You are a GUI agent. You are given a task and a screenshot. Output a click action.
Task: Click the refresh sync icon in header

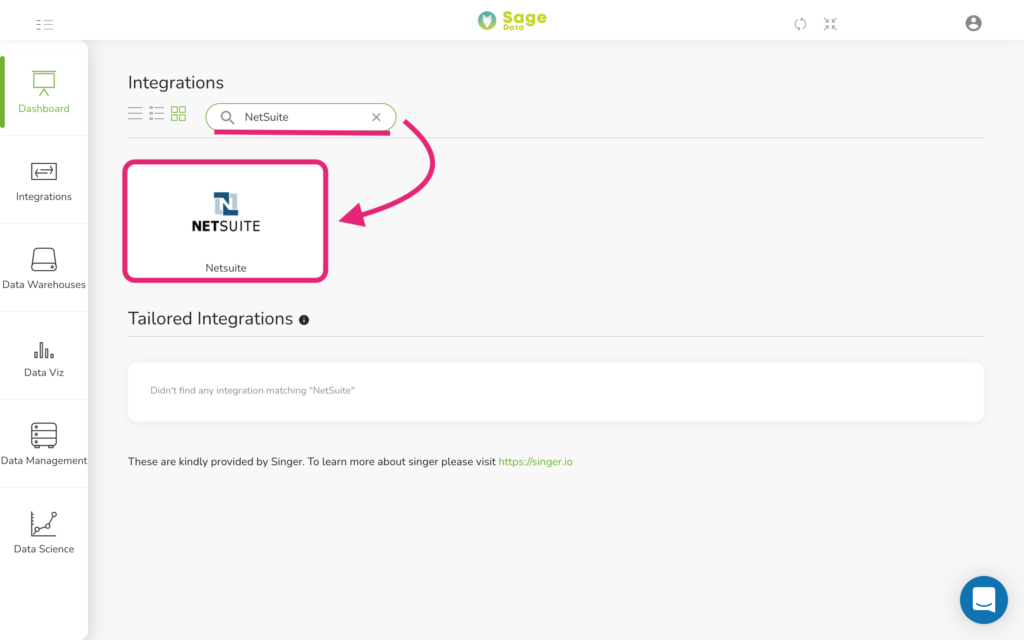[x=800, y=24]
